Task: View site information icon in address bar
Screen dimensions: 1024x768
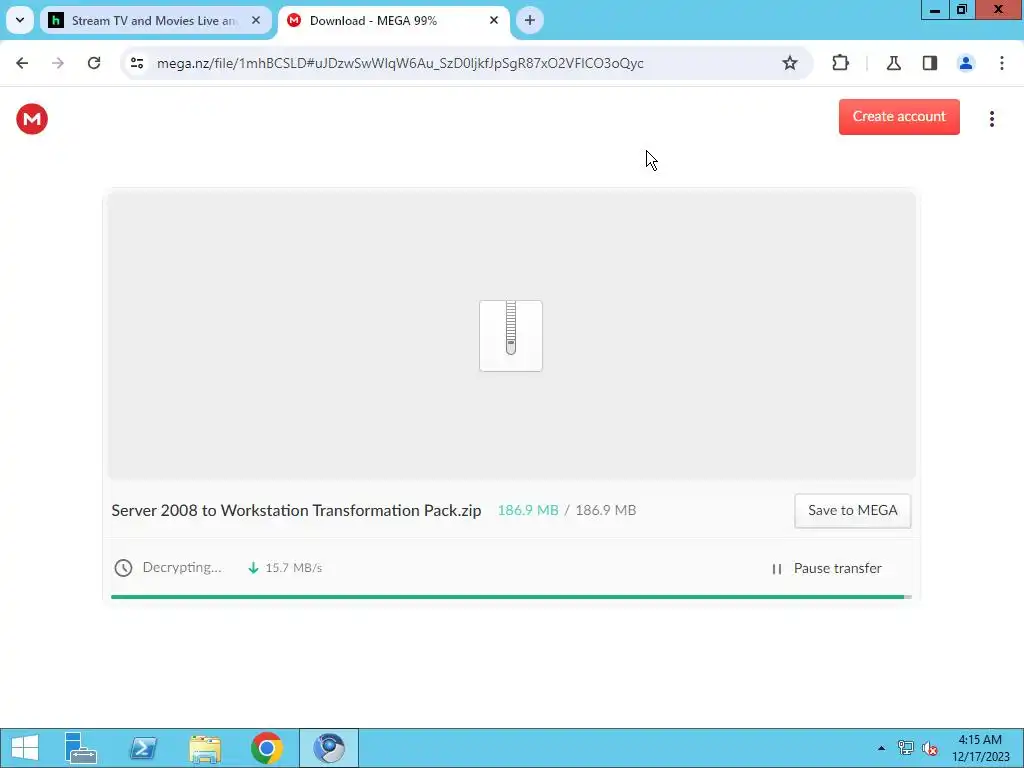Action: 137,63
